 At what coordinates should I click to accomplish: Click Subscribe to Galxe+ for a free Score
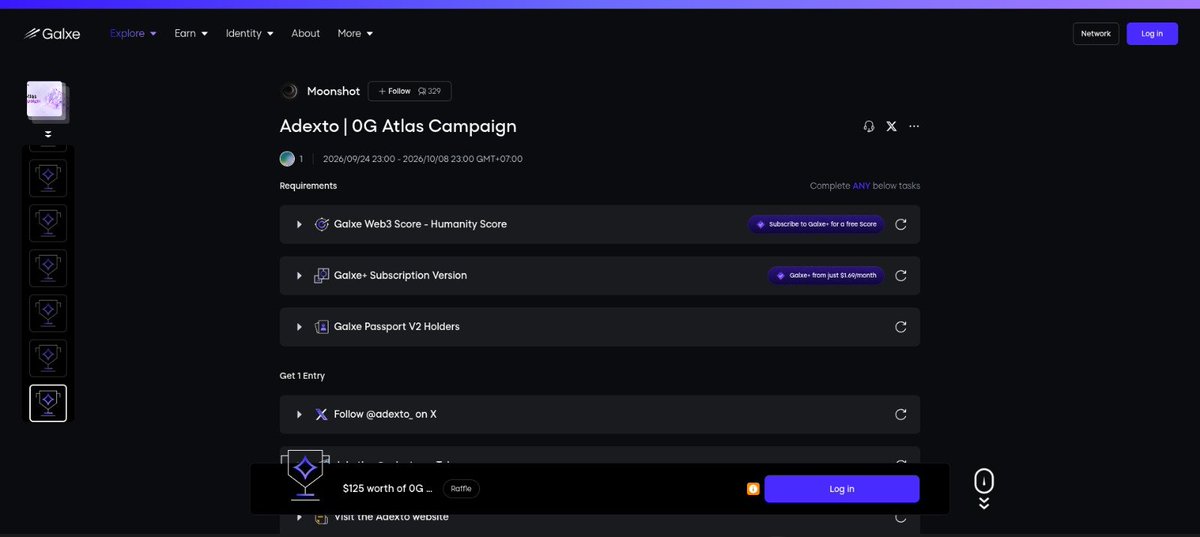pos(816,224)
